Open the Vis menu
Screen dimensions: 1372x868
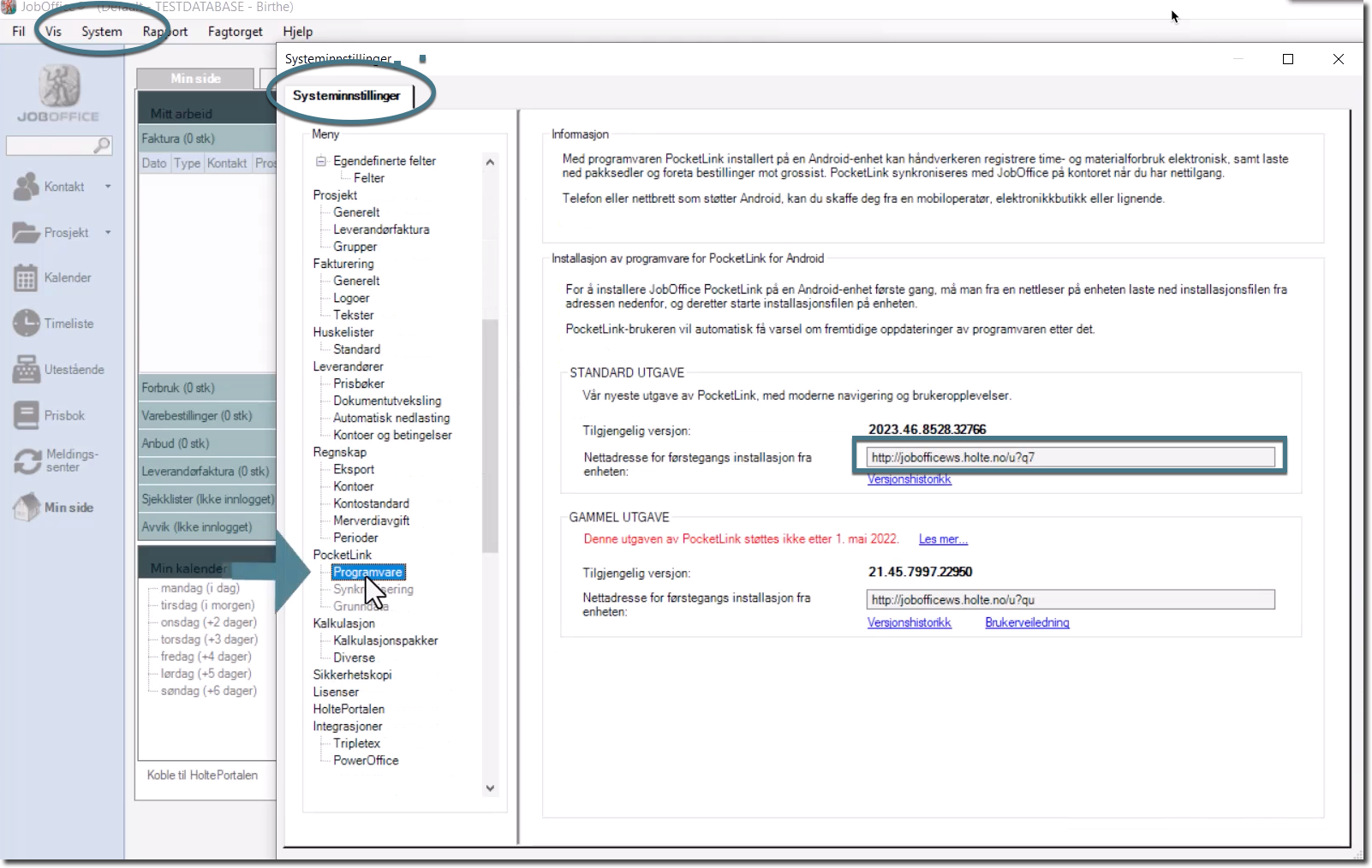pyautogui.click(x=53, y=32)
